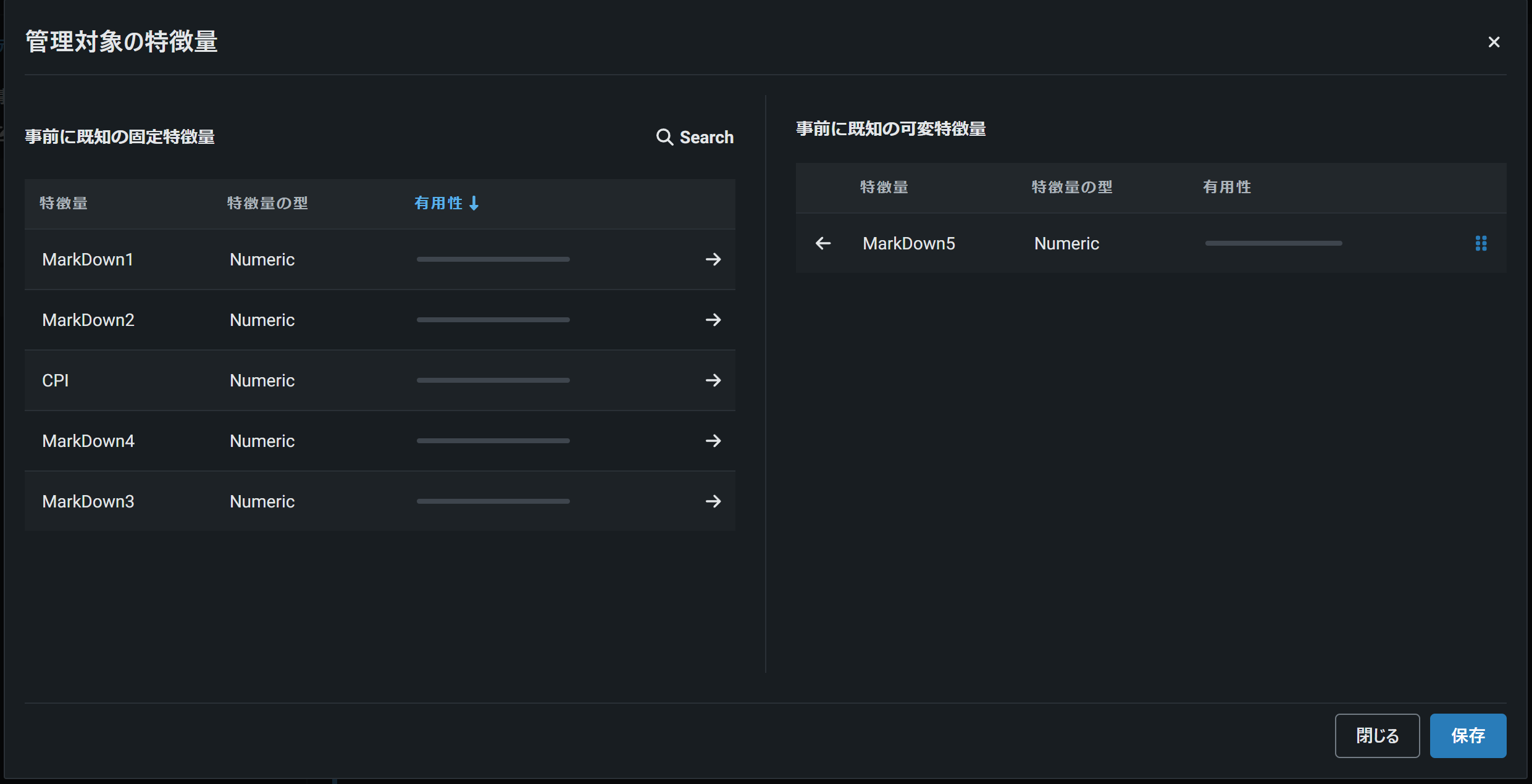The width and height of the screenshot is (1532, 784).
Task: Click right arrow on MarkDown3 row
Action: 713,501
